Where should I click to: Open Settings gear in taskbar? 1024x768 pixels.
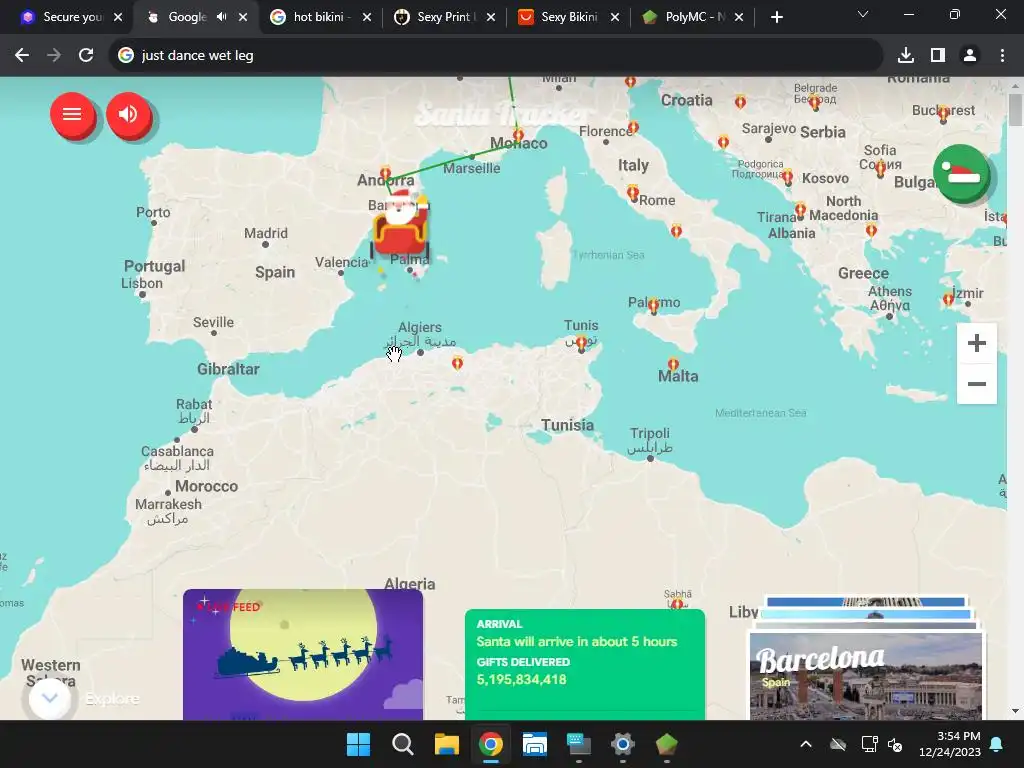pyautogui.click(x=622, y=744)
